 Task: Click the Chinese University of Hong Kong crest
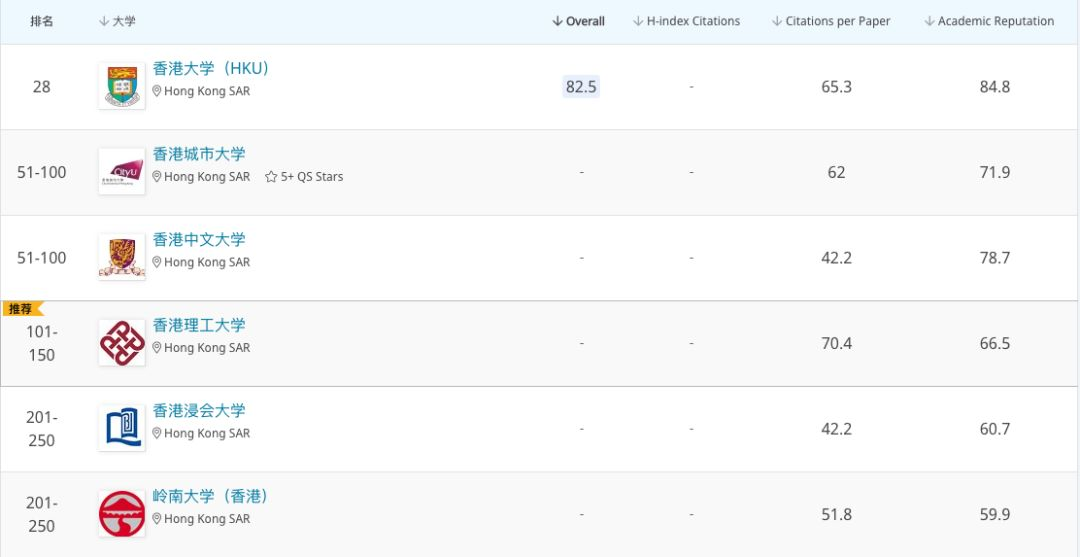pos(122,258)
